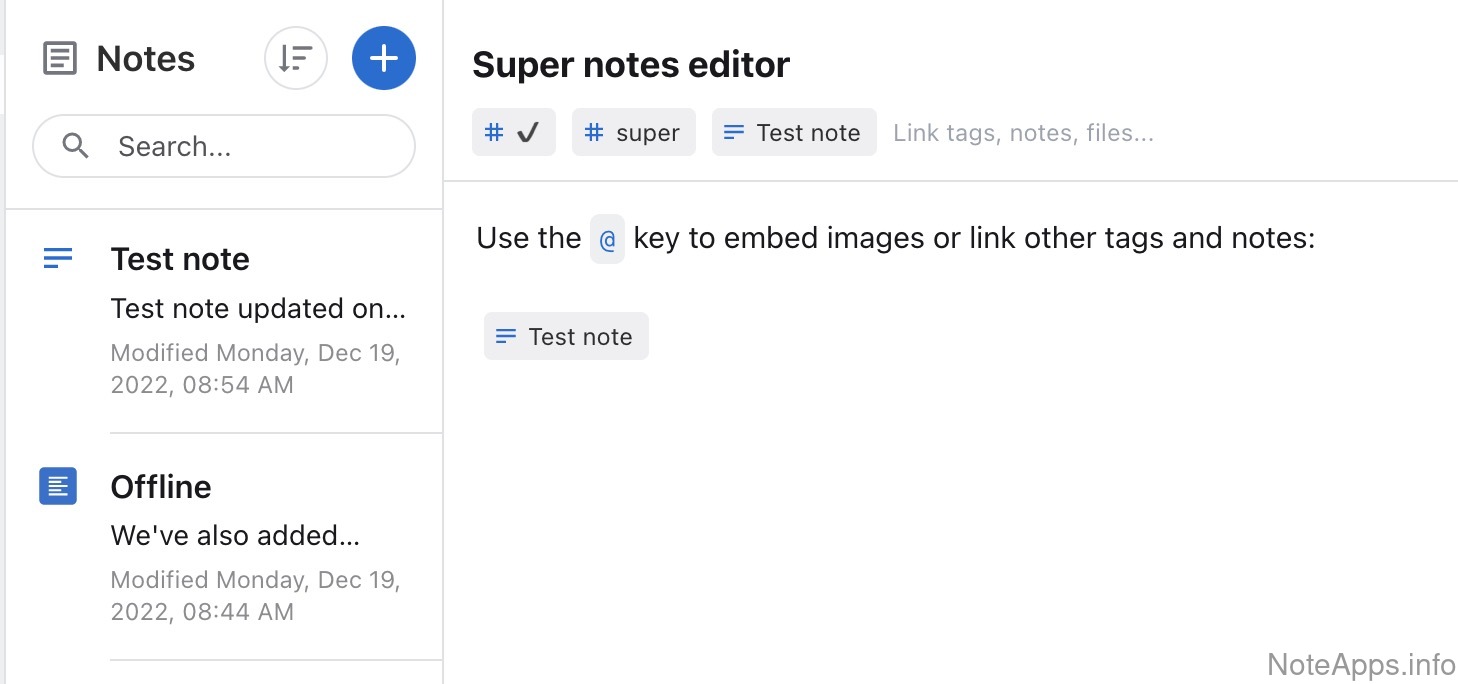The height and width of the screenshot is (684, 1458).
Task: Click the magnifier icon in search bar
Action: coord(75,146)
